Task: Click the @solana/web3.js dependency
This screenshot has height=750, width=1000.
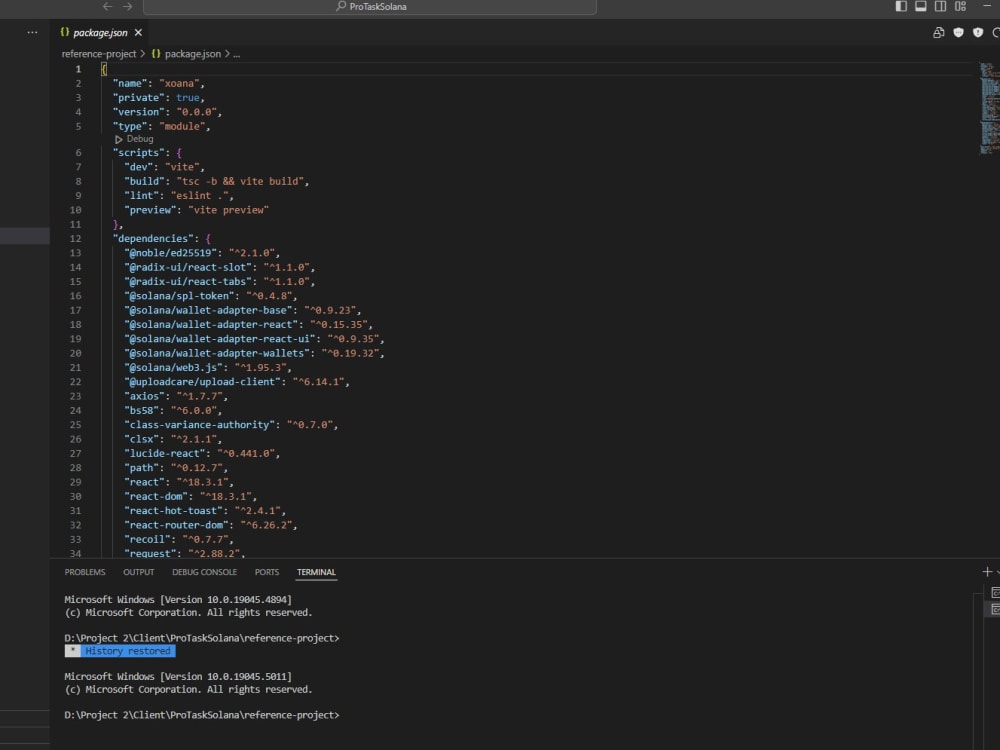Action: pyautogui.click(x=208, y=368)
